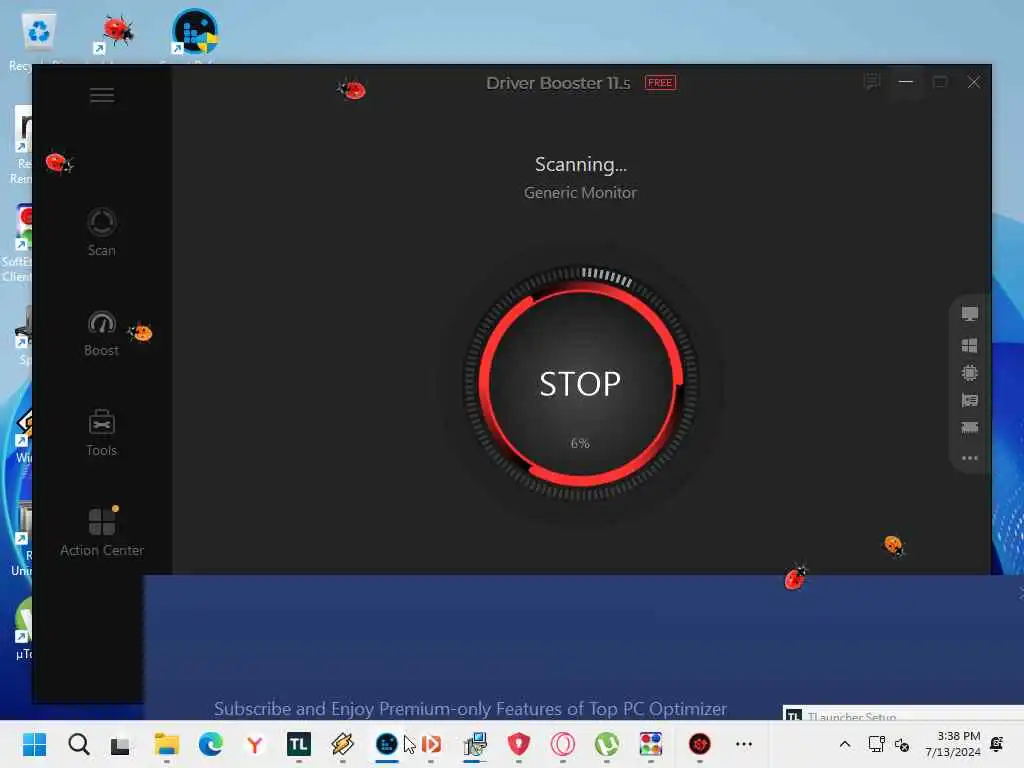Show more taskbar apps with three dots
Viewport: 1024px width, 768px height.
744,744
